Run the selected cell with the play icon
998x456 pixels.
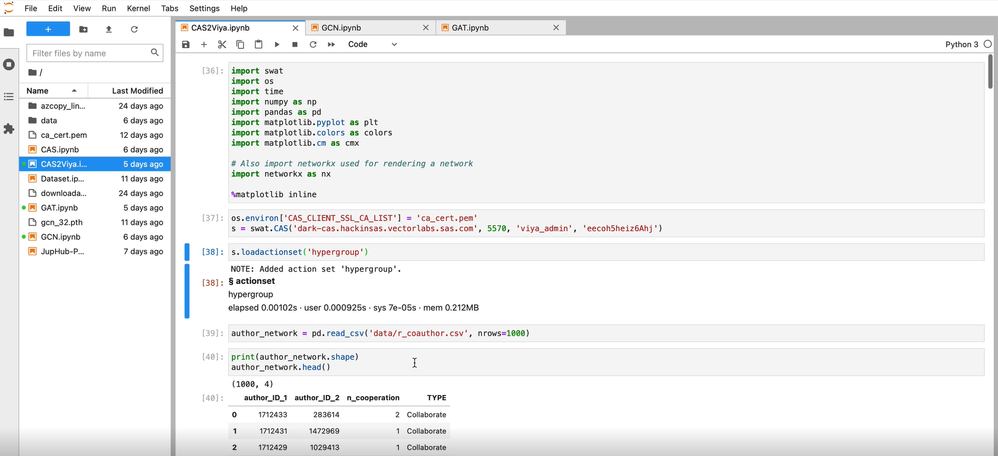pyautogui.click(x=277, y=45)
